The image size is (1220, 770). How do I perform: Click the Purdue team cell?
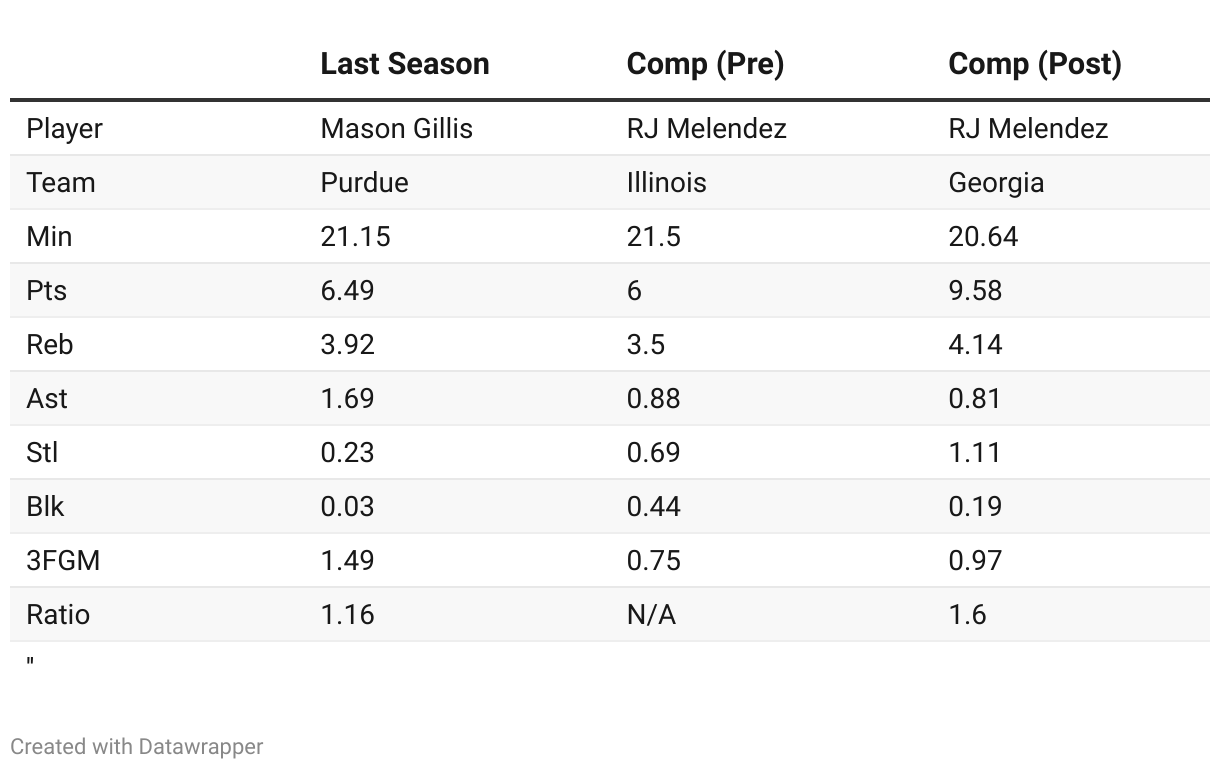364,183
